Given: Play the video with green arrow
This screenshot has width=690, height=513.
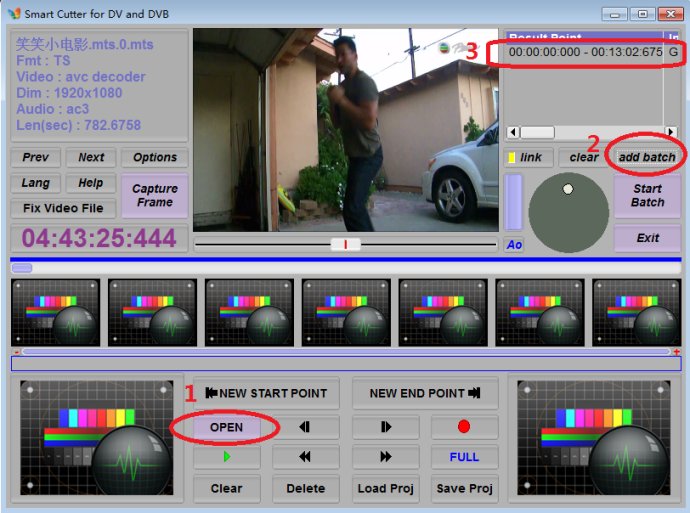Looking at the screenshot, I should tap(227, 457).
